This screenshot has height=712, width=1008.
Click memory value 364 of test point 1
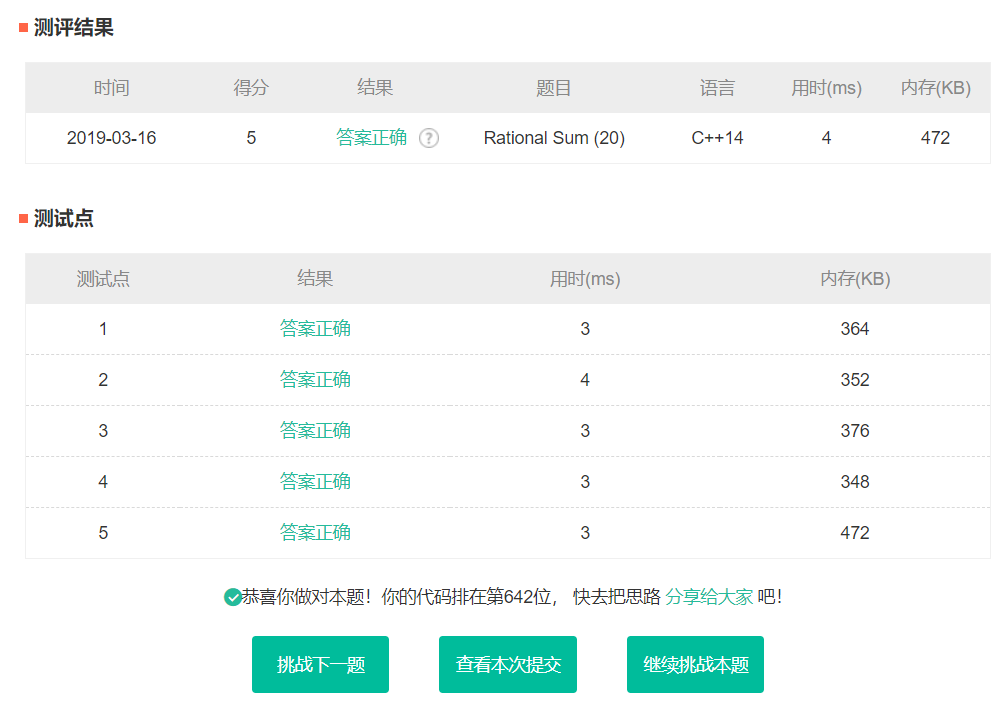pos(855,329)
